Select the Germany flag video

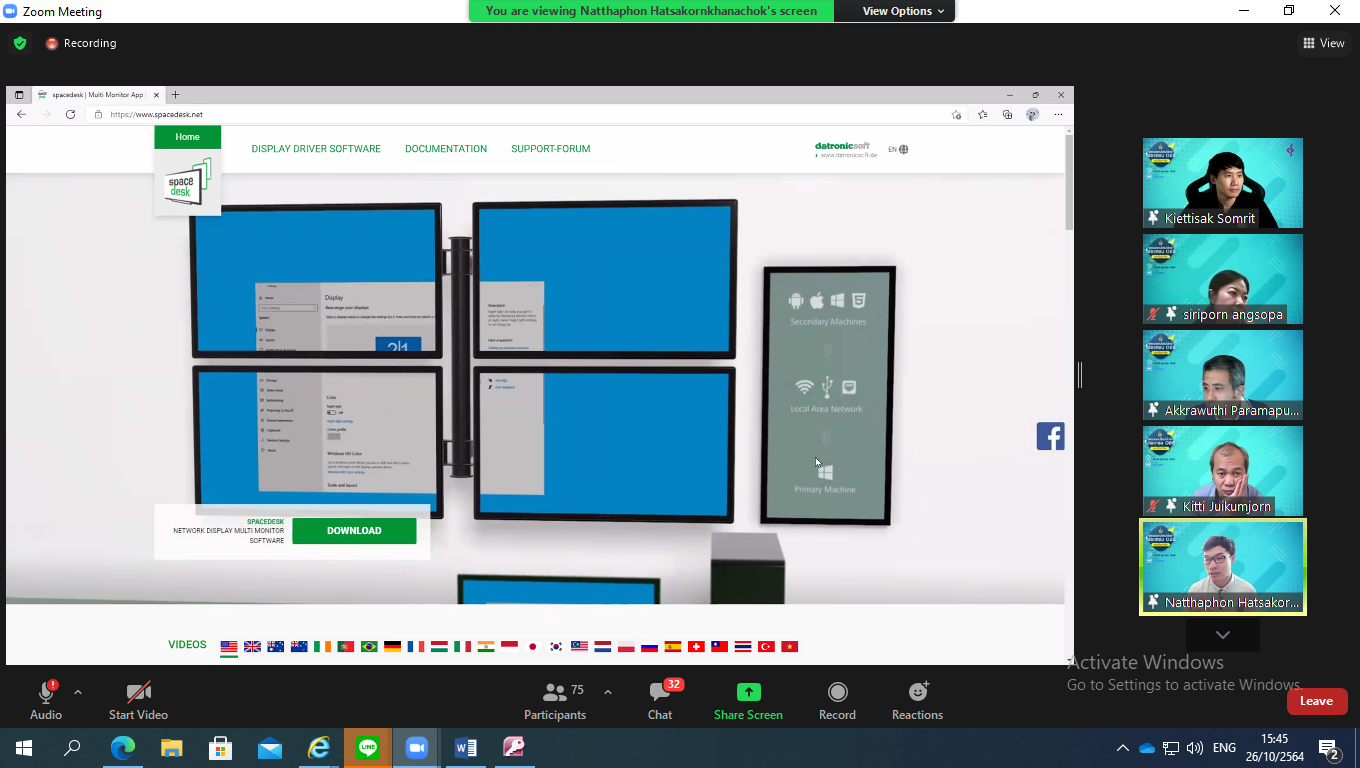[x=392, y=647]
